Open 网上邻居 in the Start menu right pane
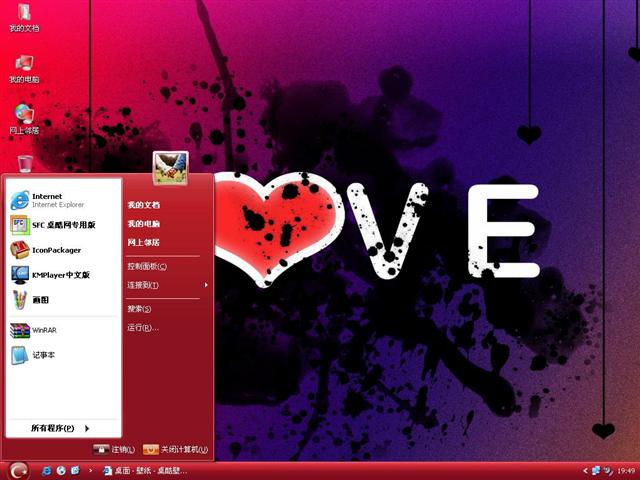Image resolution: width=640 pixels, height=480 pixels. coord(144,242)
